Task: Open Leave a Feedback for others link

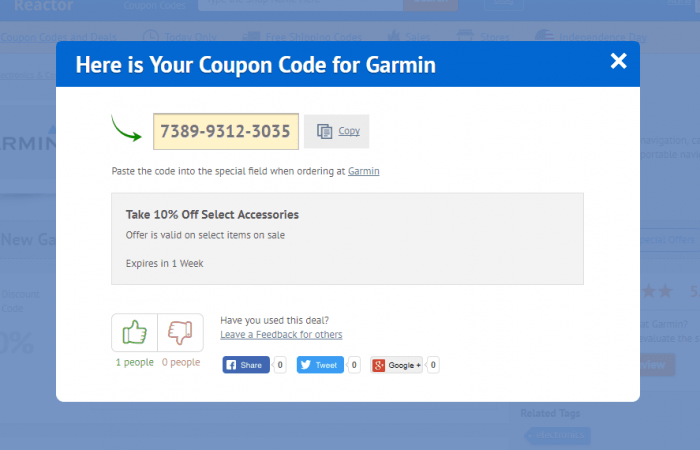Action: [x=281, y=334]
